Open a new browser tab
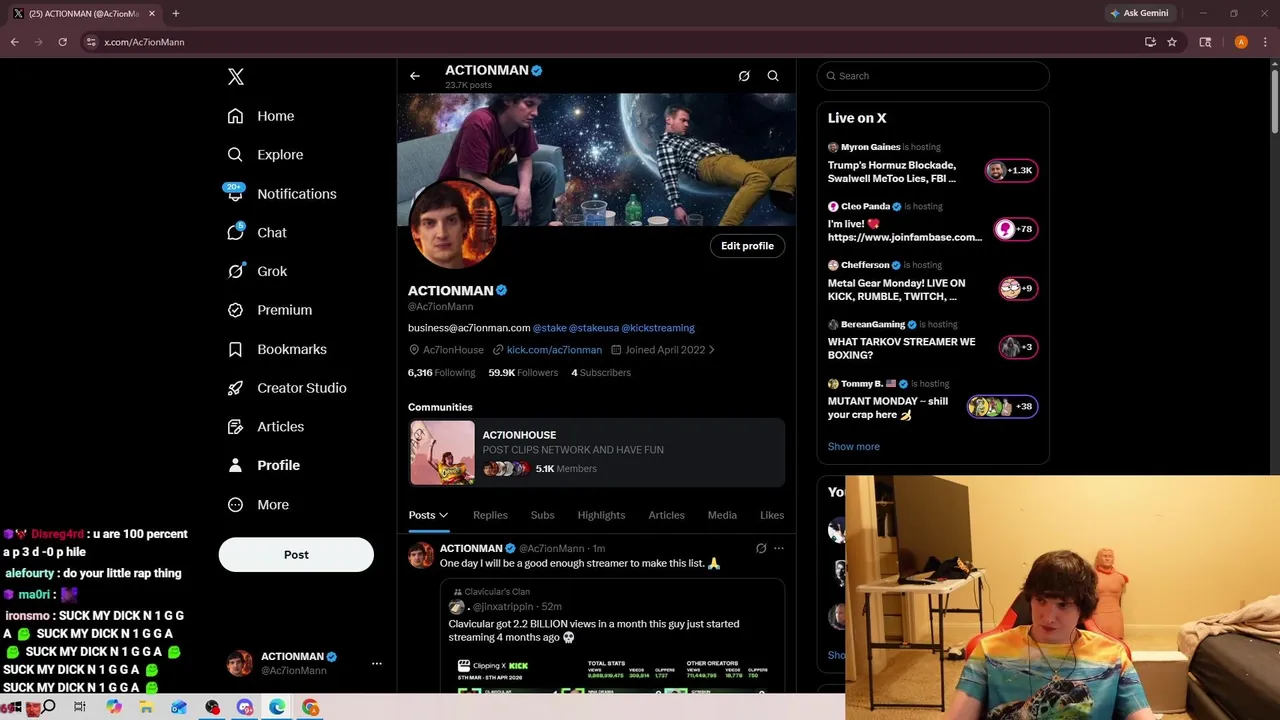The width and height of the screenshot is (1280, 720). coord(176,13)
